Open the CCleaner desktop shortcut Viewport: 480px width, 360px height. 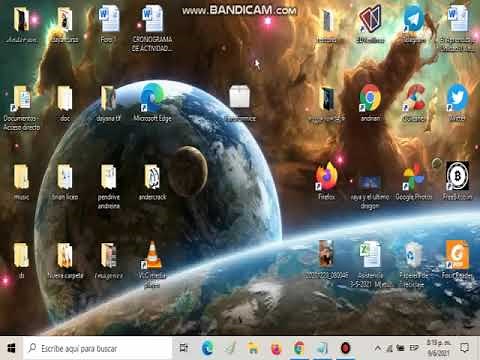coord(414,98)
